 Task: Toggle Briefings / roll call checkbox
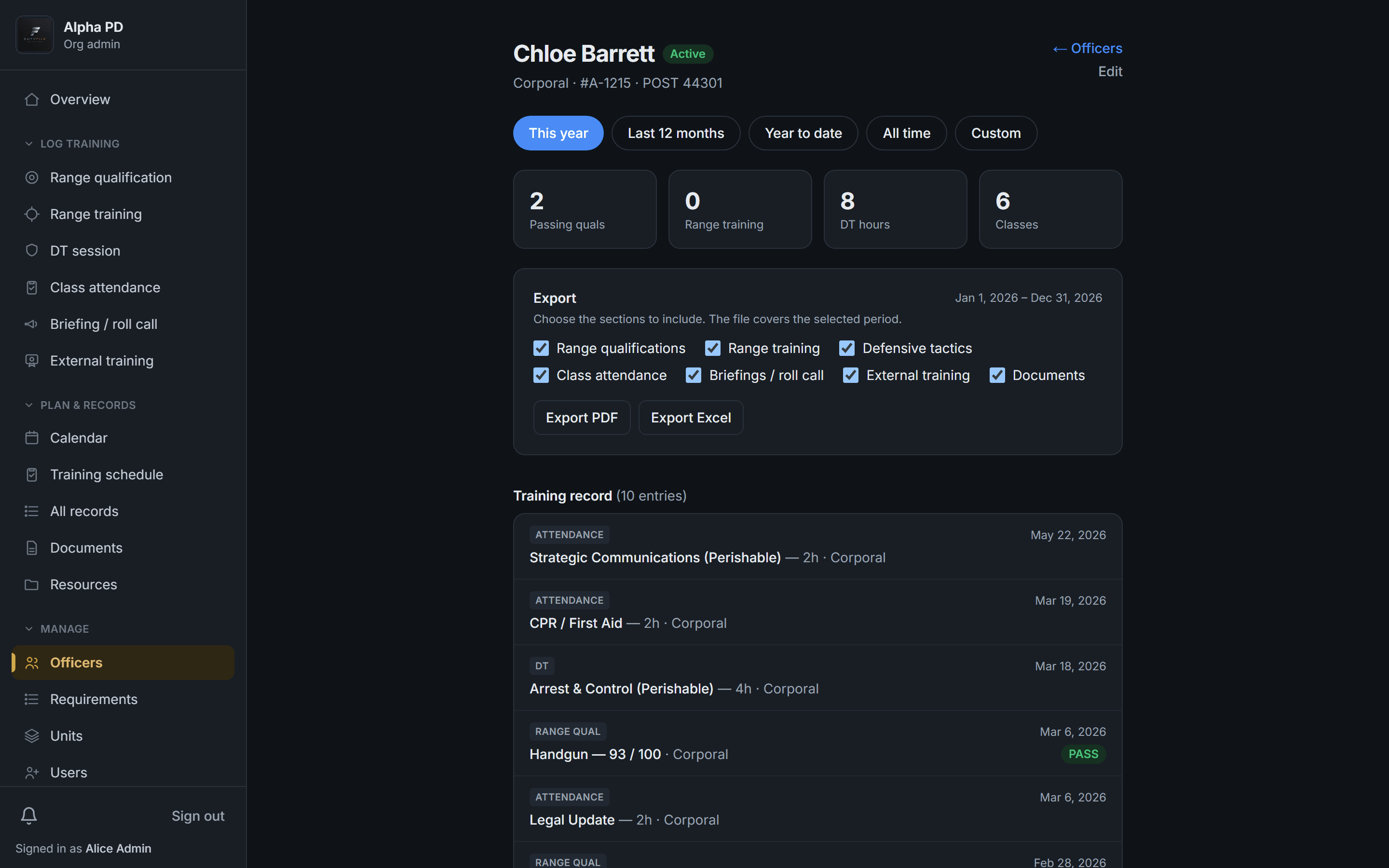coord(694,376)
